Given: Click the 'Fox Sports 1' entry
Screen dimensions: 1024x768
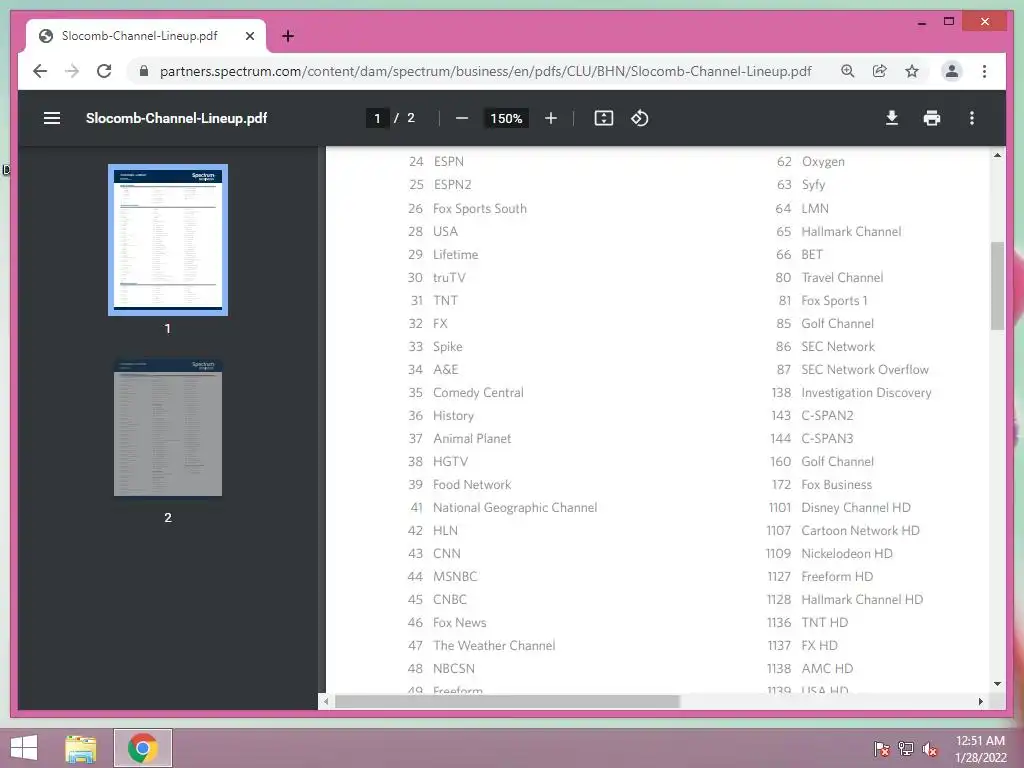Looking at the screenshot, I should pyautogui.click(x=834, y=300).
